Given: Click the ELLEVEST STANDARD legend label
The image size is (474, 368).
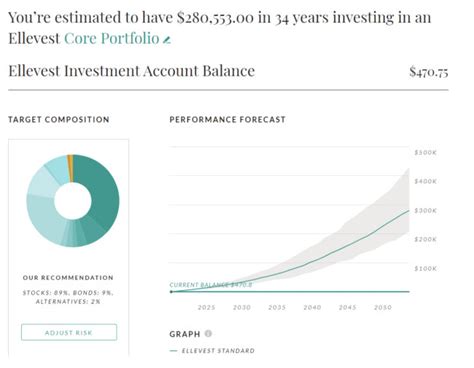Looking at the screenshot, I should click(x=218, y=351).
